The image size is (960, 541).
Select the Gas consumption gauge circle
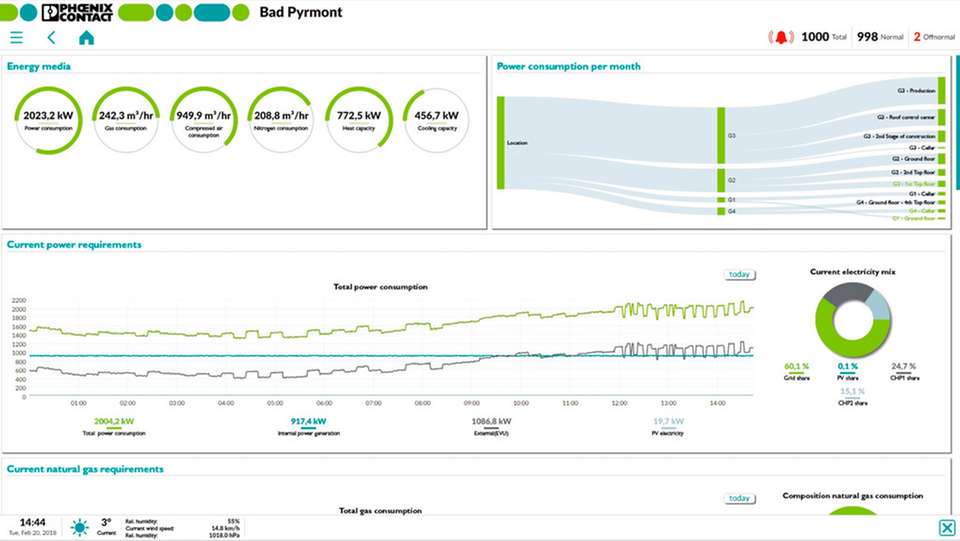[125, 119]
